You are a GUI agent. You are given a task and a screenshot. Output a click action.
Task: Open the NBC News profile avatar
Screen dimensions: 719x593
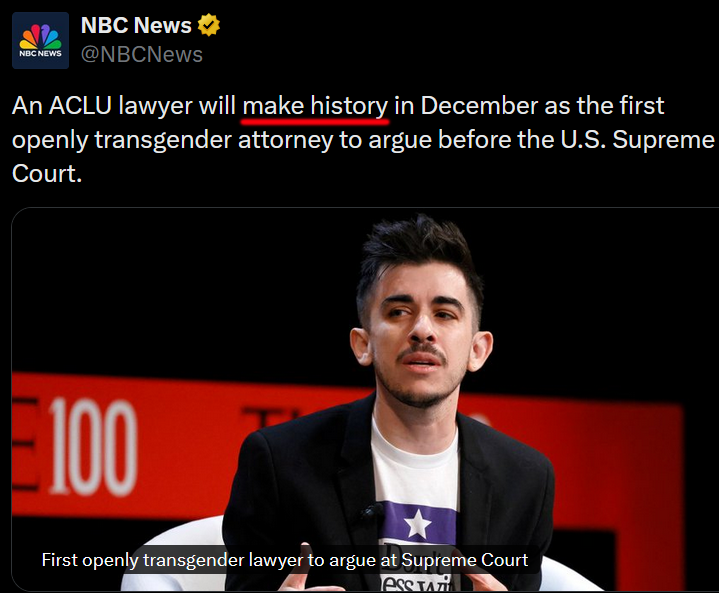40,40
